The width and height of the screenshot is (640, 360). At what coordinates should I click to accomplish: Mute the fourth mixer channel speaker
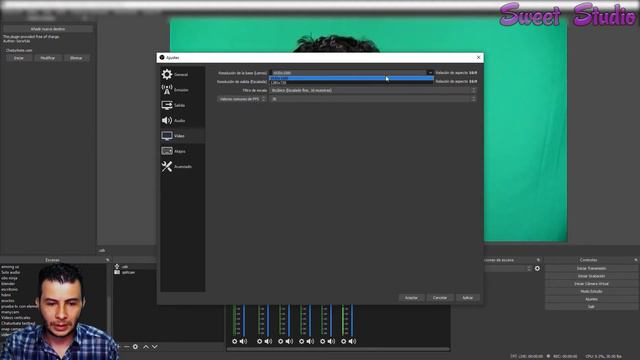coord(311,341)
